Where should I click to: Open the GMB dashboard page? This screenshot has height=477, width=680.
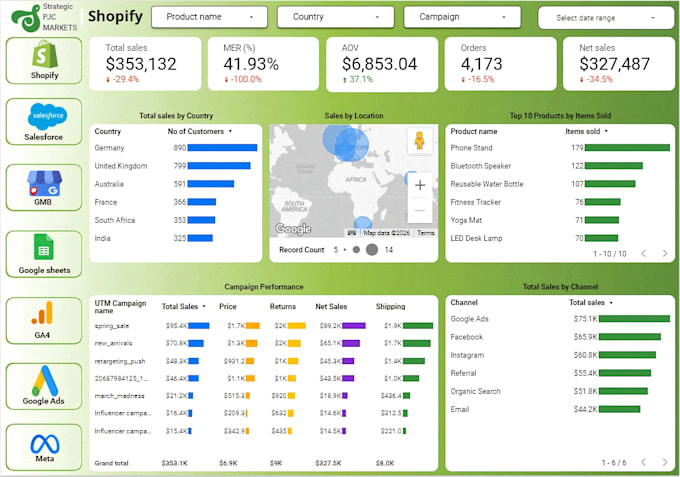(44, 187)
